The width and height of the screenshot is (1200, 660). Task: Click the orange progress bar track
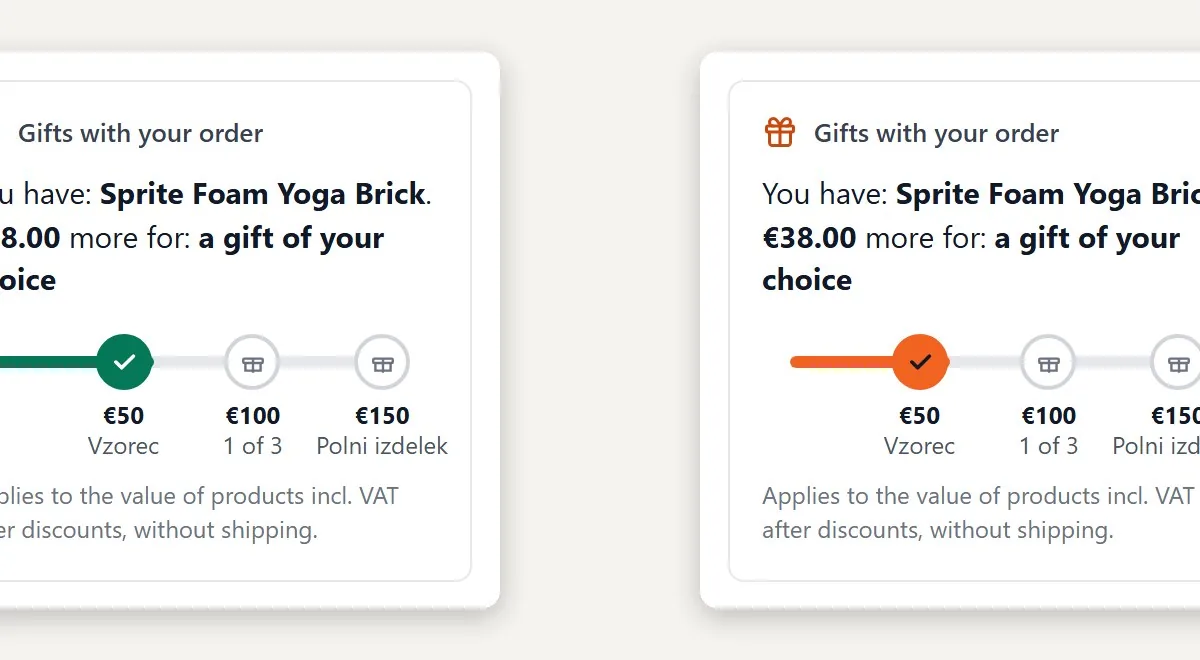click(x=995, y=362)
